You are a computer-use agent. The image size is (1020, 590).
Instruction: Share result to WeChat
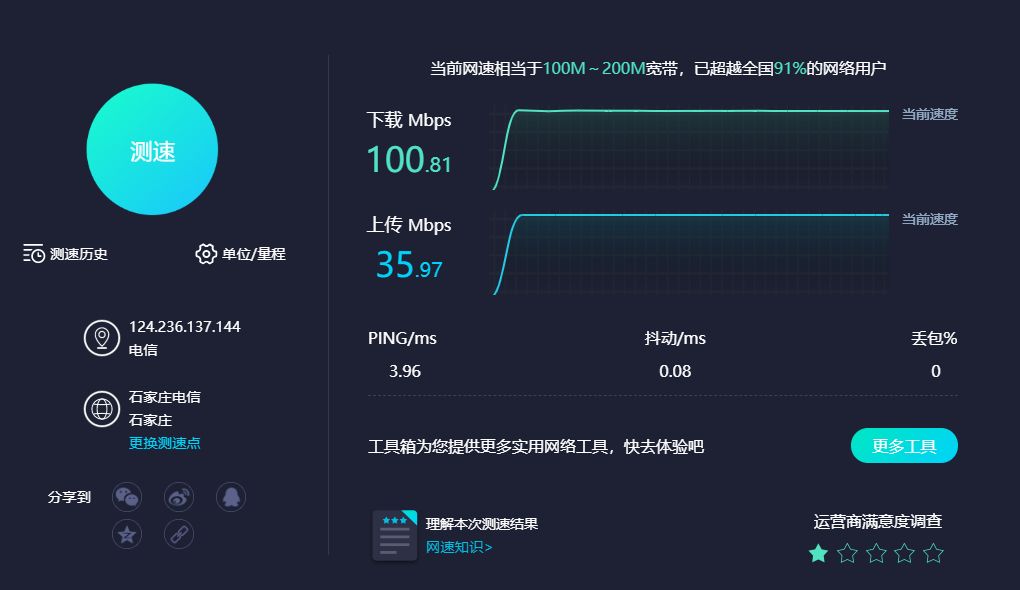(127, 498)
